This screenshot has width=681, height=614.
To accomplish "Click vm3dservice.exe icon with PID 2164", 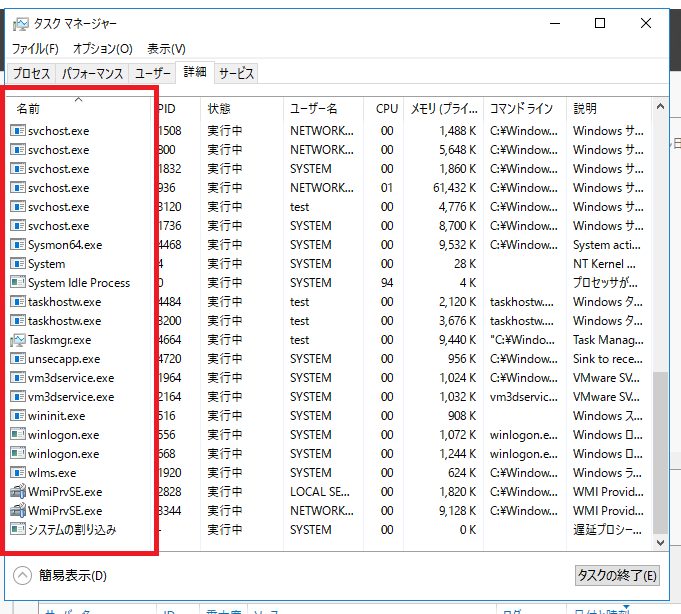I will (17, 396).
